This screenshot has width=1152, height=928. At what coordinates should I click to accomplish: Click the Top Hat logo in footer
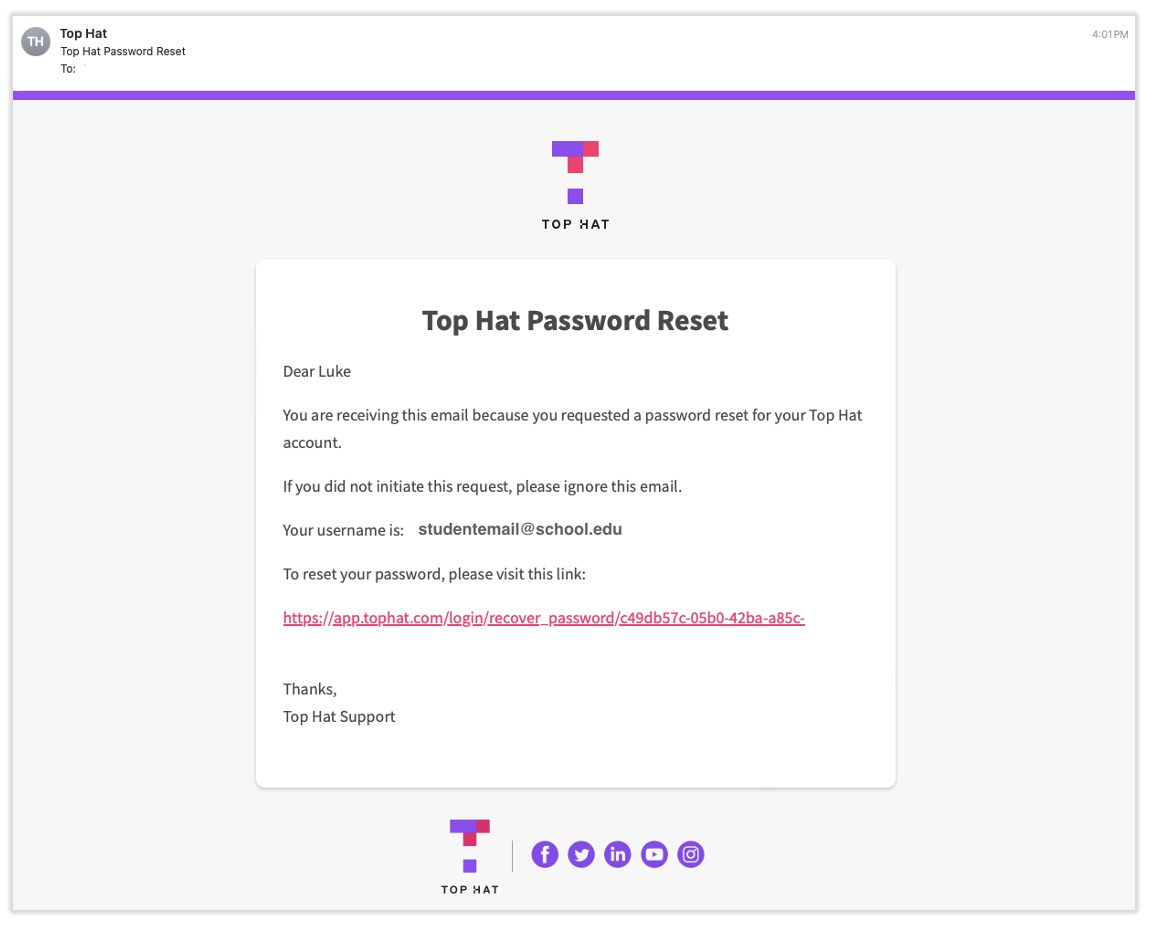pos(470,857)
